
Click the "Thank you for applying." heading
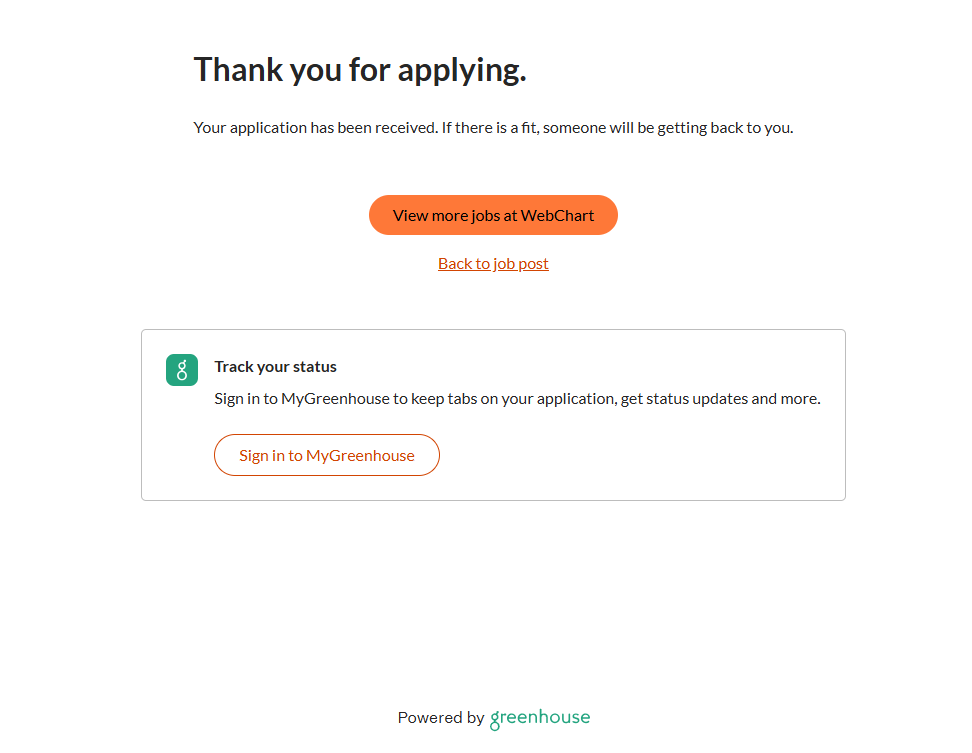coord(360,70)
